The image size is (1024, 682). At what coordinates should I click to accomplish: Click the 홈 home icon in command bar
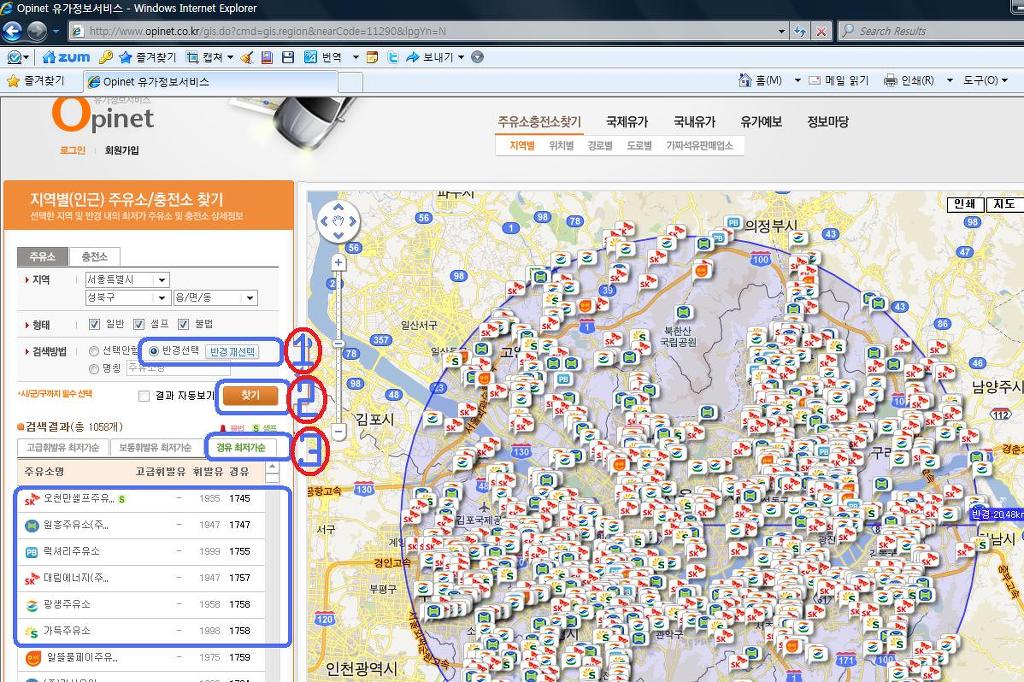[x=744, y=80]
